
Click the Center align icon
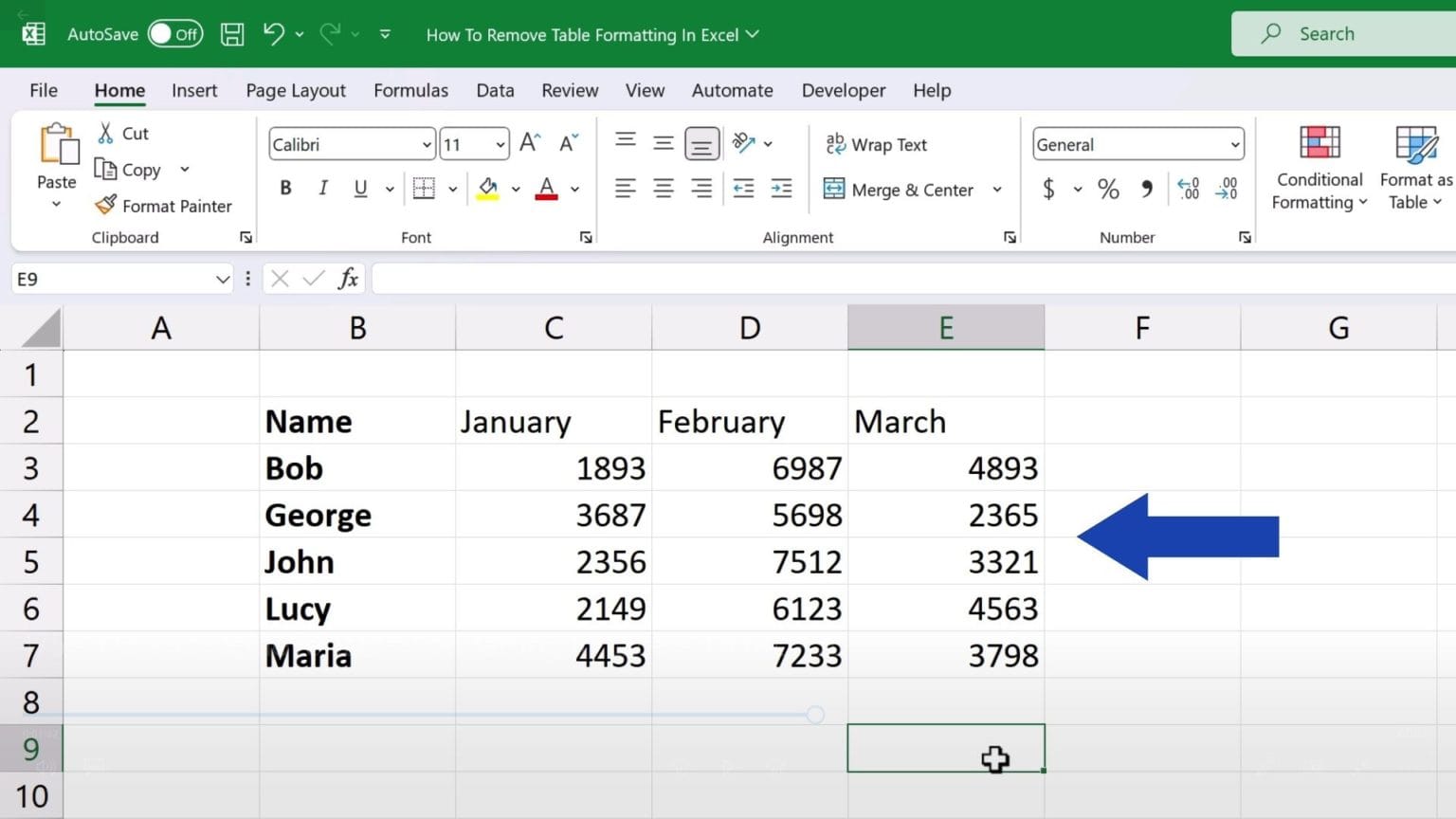click(664, 190)
